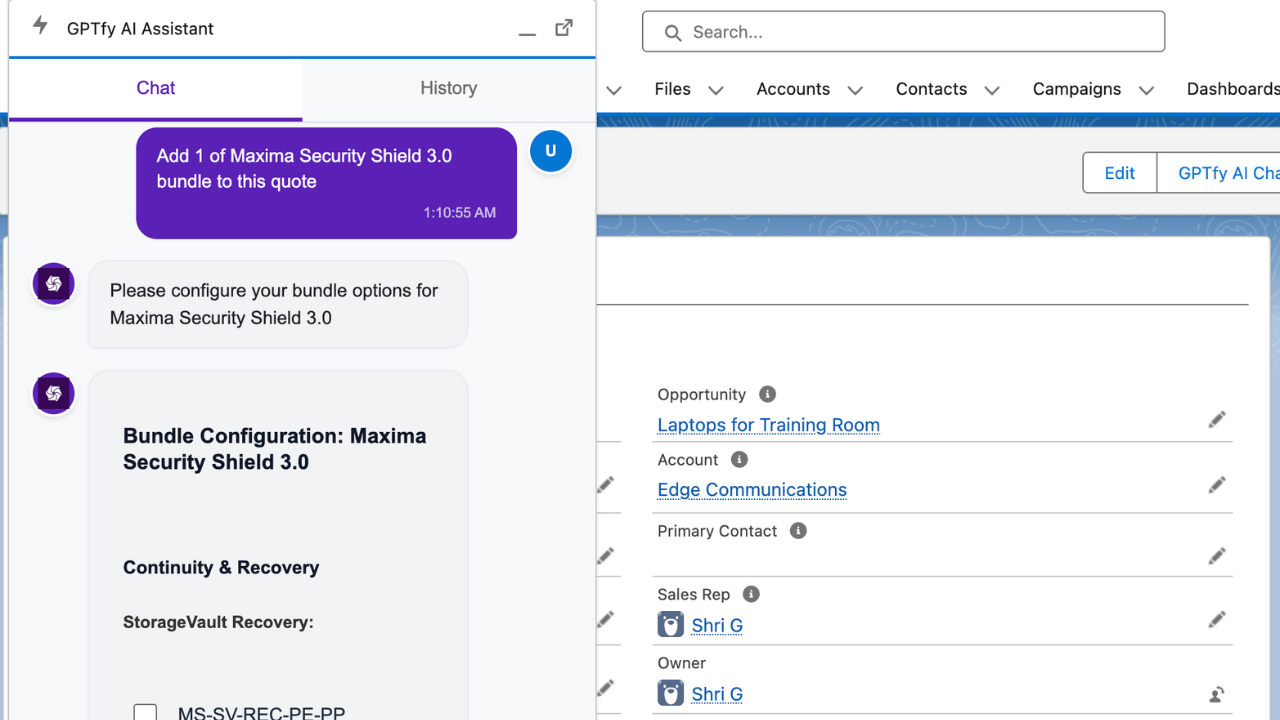The image size is (1280, 720).
Task: Click the Edit button on the record
Action: (1118, 172)
